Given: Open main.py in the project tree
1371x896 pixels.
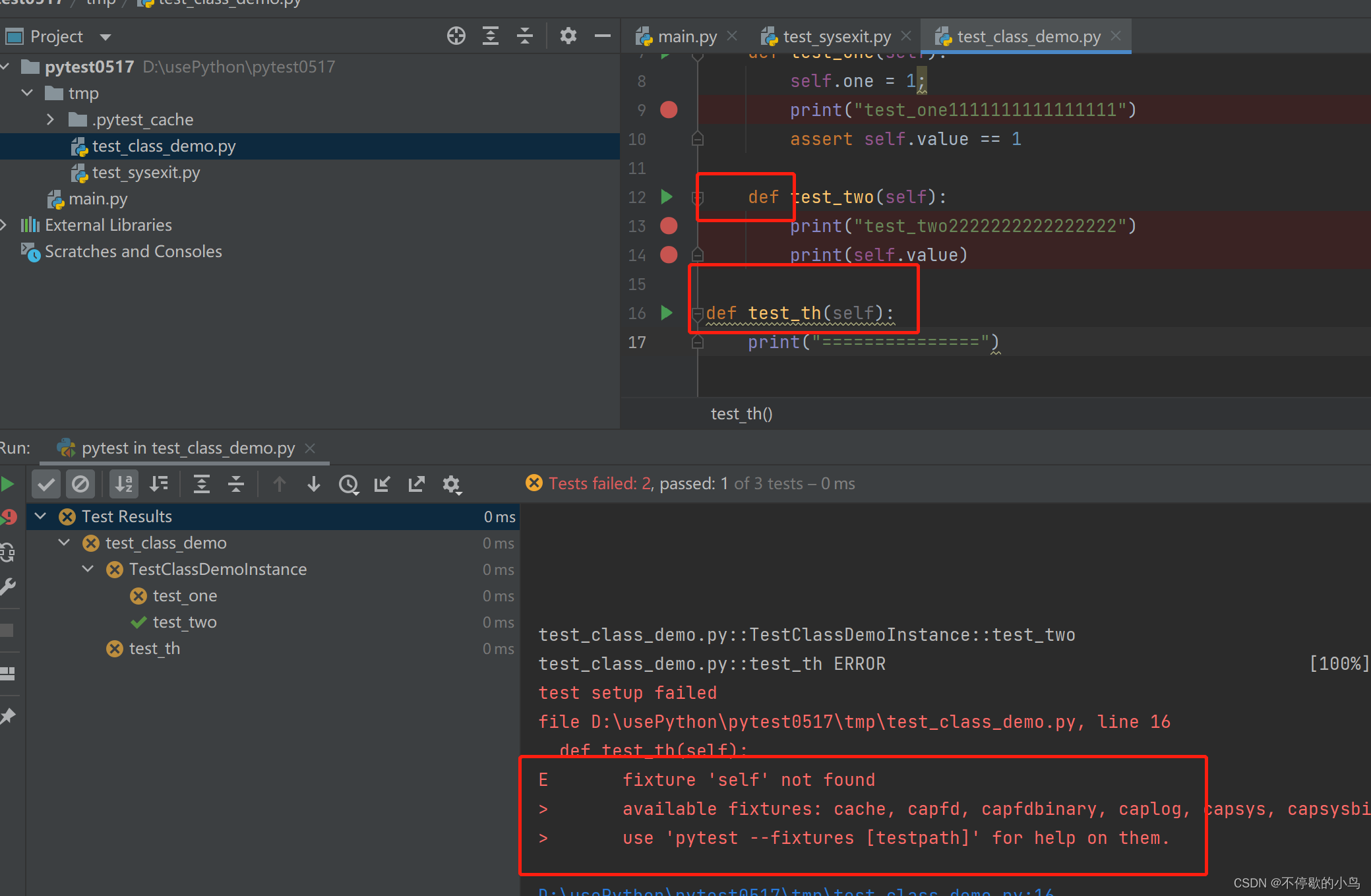Looking at the screenshot, I should click(98, 199).
